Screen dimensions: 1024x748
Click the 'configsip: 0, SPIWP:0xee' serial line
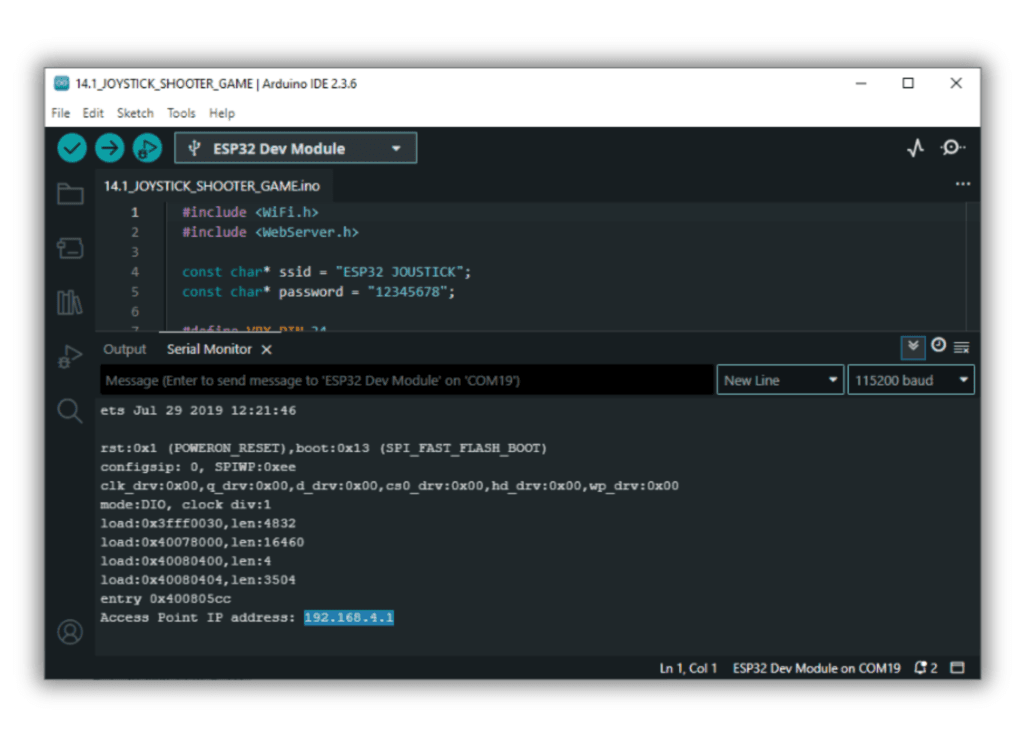point(198,467)
